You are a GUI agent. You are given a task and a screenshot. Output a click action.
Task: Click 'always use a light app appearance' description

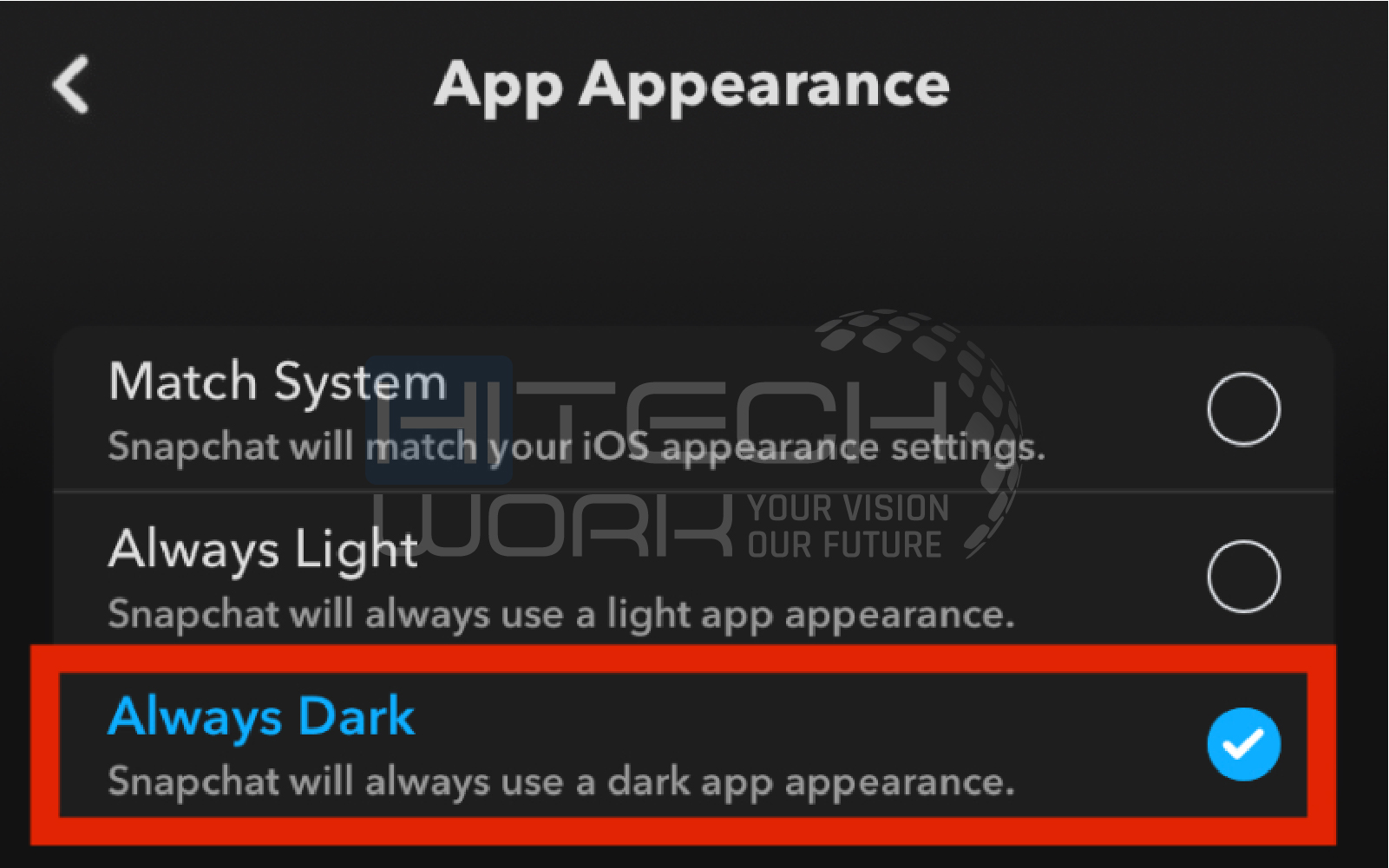coord(690,614)
